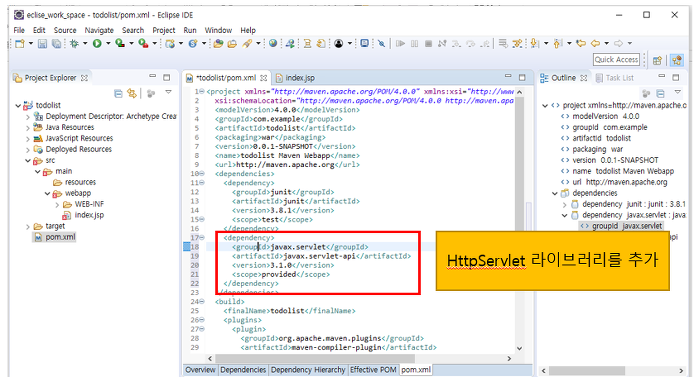Click the Search flashlight icon
Screen dimensions: 694x377
pyautogui.click(x=247, y=43)
